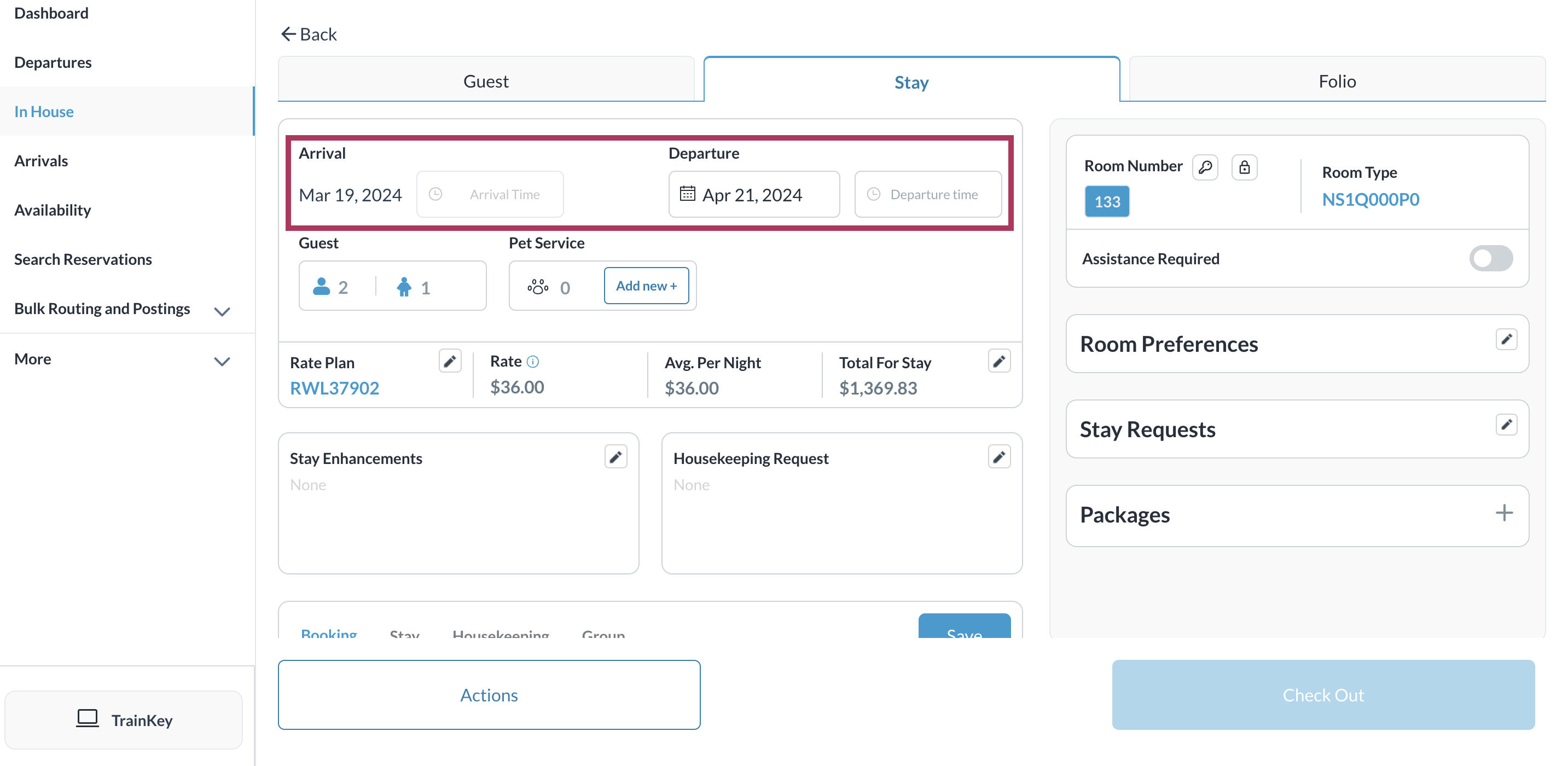Edit Stay Requests pencil icon
The height and width of the screenshot is (766, 1568).
(1506, 425)
